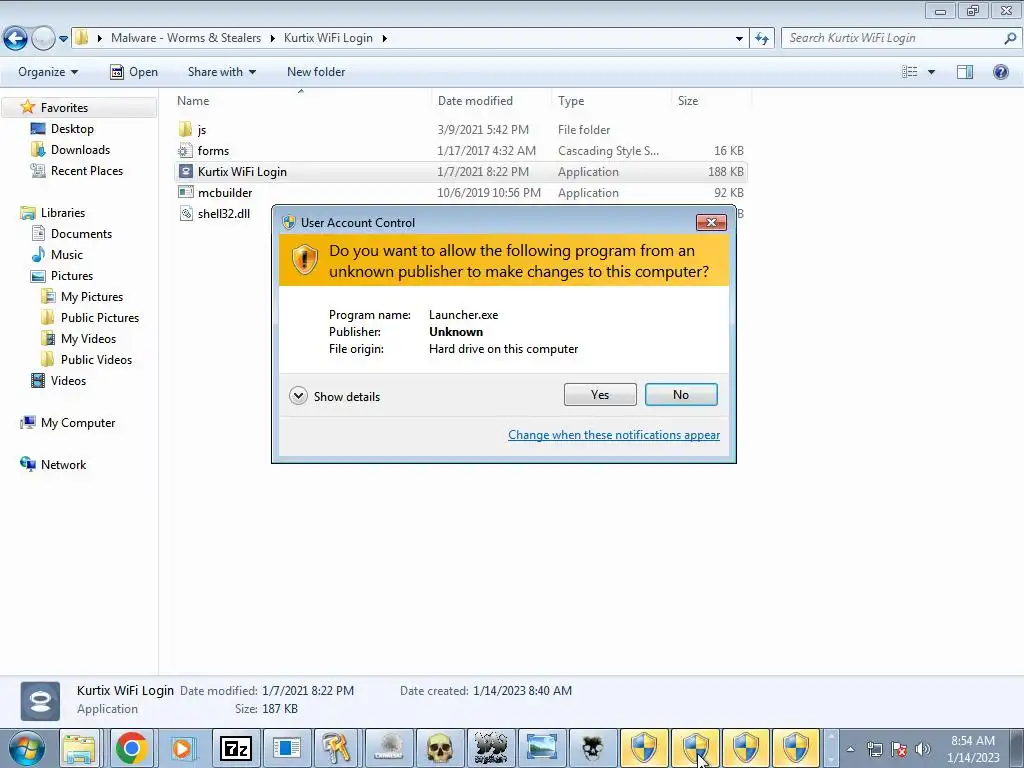Open the recent pages dropdown beside the forward button

coord(63,39)
